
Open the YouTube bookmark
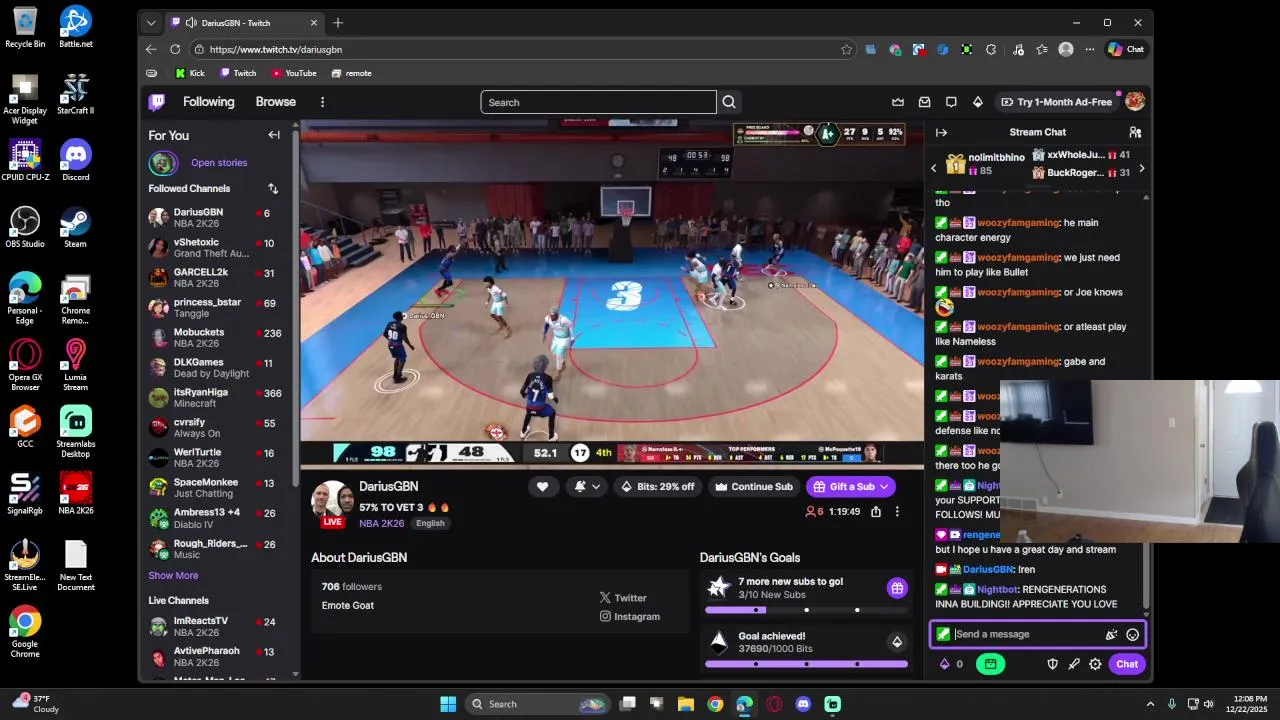pos(294,73)
